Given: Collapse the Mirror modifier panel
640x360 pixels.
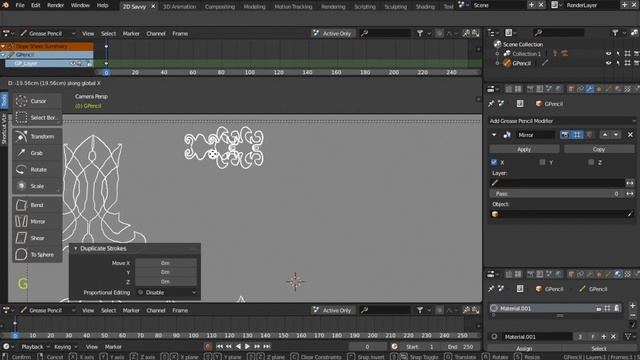Looking at the screenshot, I should [494, 135].
